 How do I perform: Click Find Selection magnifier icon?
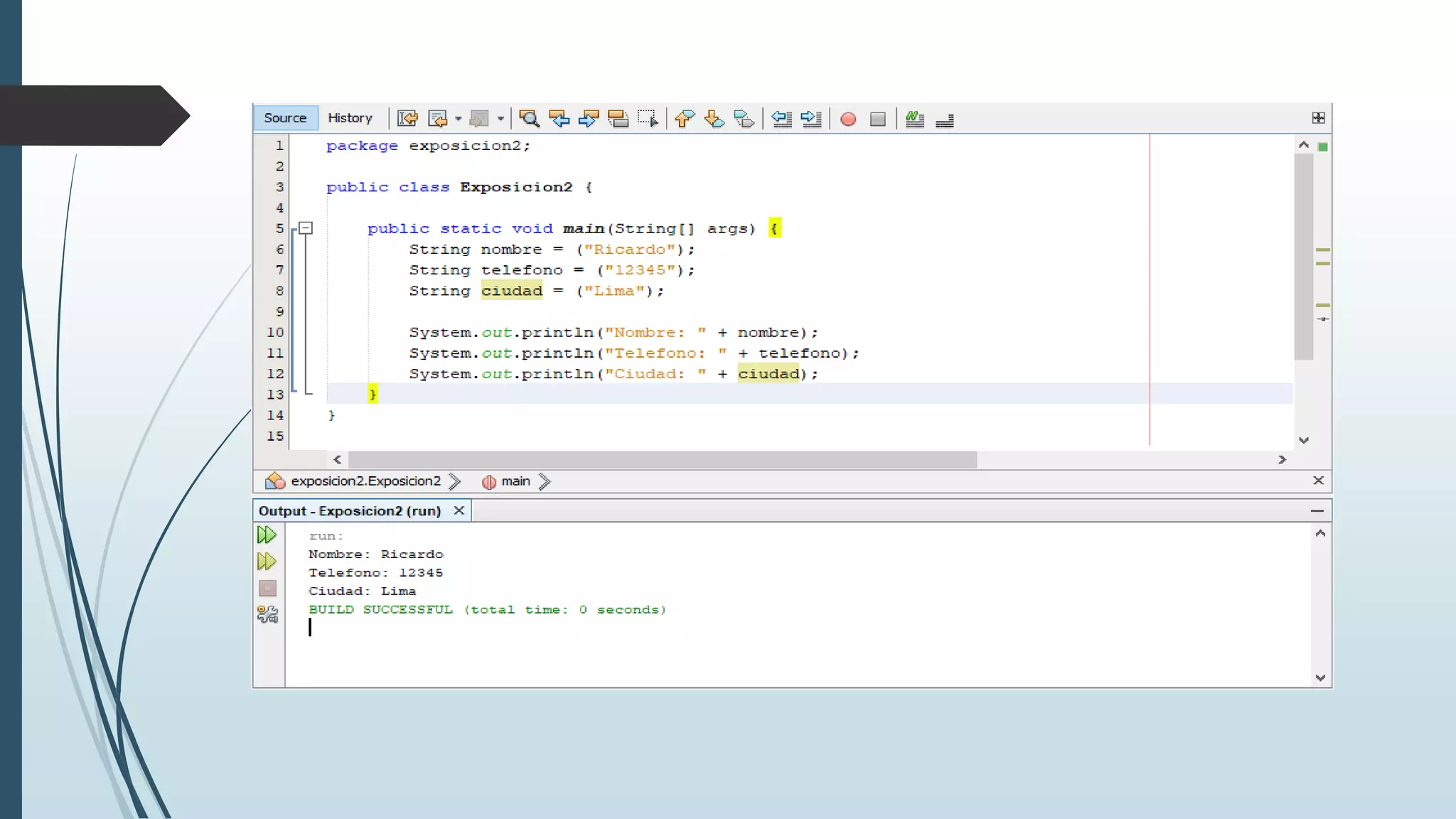tap(529, 119)
